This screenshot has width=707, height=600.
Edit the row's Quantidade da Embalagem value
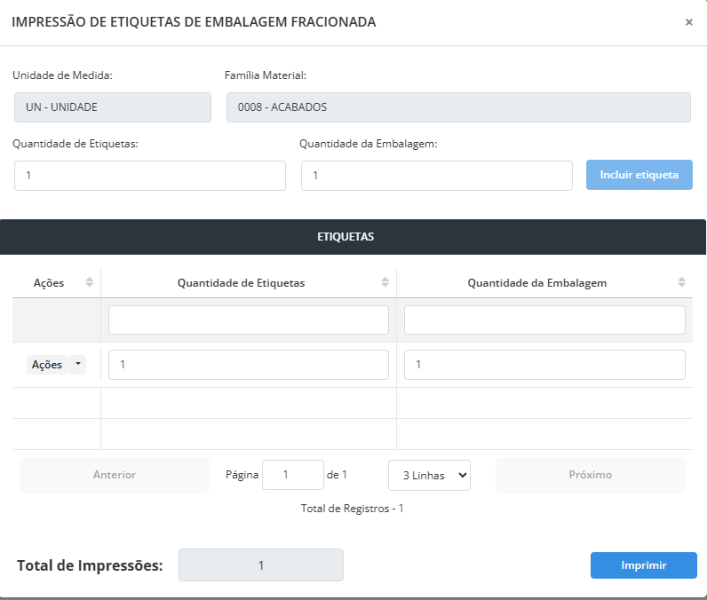[x=544, y=365]
